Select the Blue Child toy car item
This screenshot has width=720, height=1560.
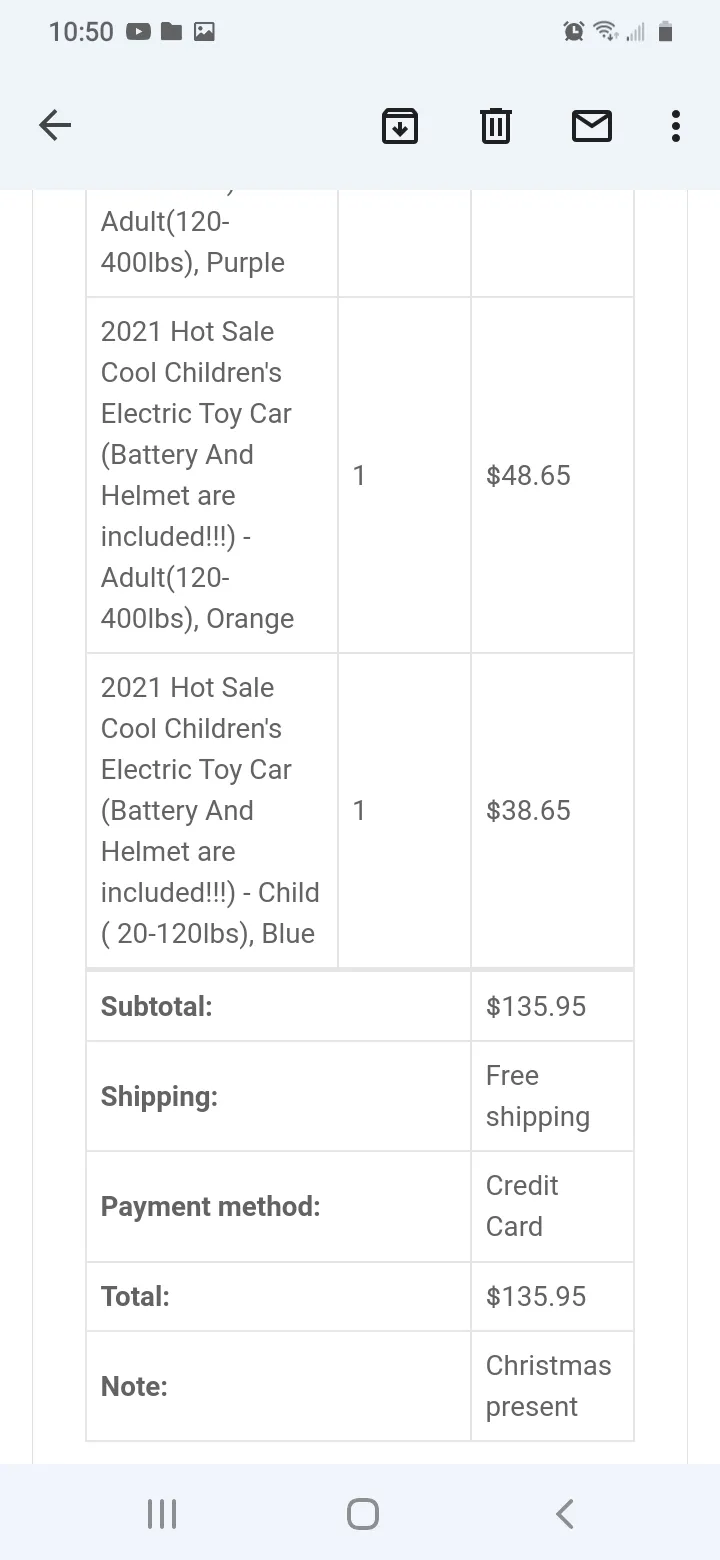point(210,810)
